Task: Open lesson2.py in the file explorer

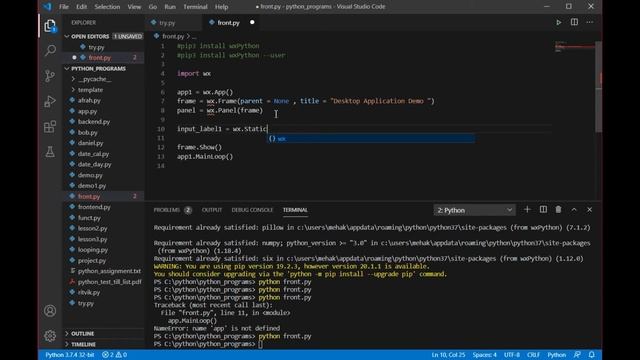Action: pyautogui.click(x=93, y=228)
